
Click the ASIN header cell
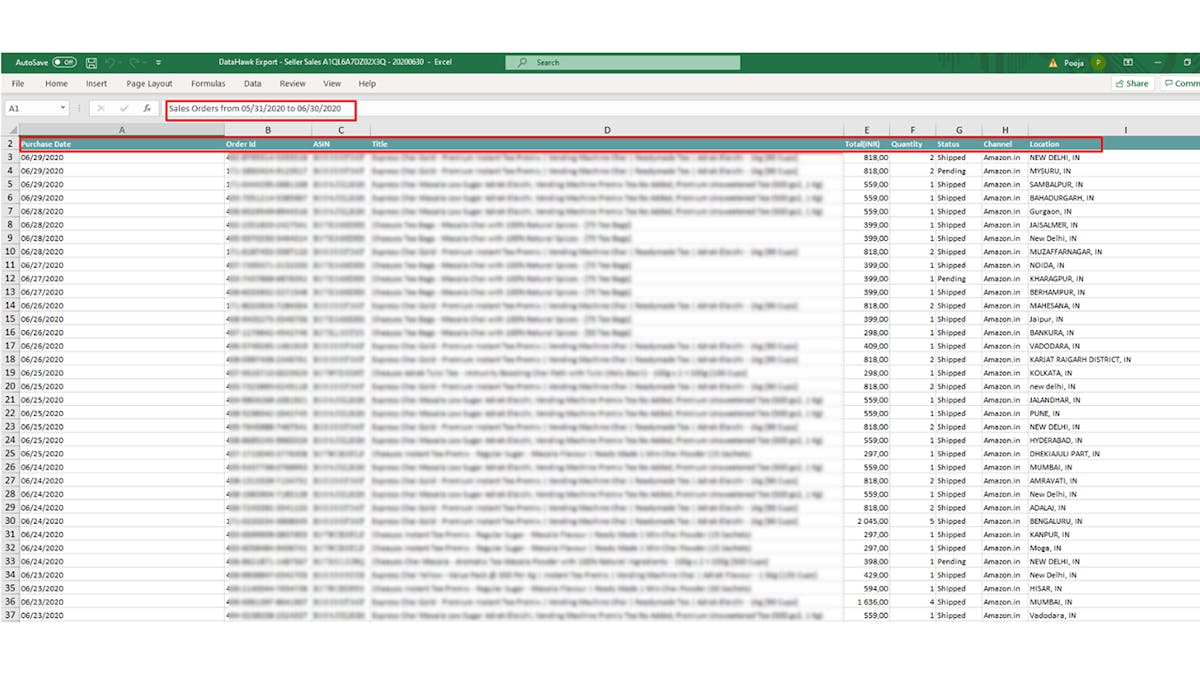[x=341, y=144]
